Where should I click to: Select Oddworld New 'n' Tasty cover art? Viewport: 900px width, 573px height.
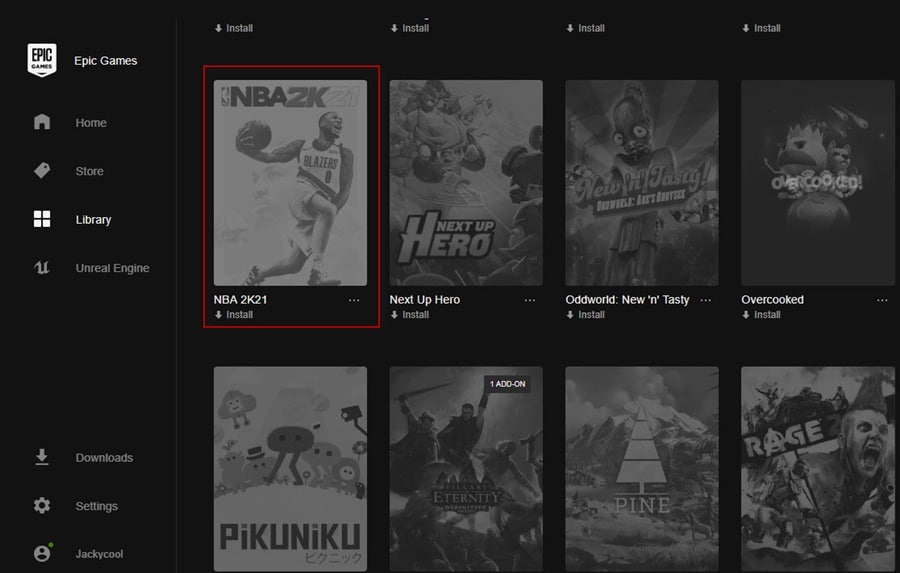click(x=642, y=183)
